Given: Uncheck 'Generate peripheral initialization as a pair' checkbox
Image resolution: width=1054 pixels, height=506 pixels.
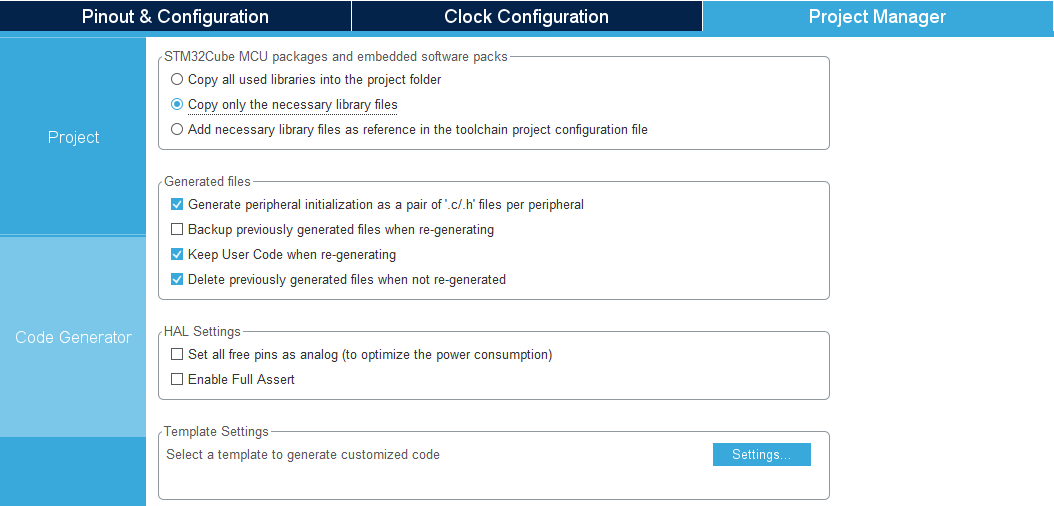Looking at the screenshot, I should click(x=177, y=204).
